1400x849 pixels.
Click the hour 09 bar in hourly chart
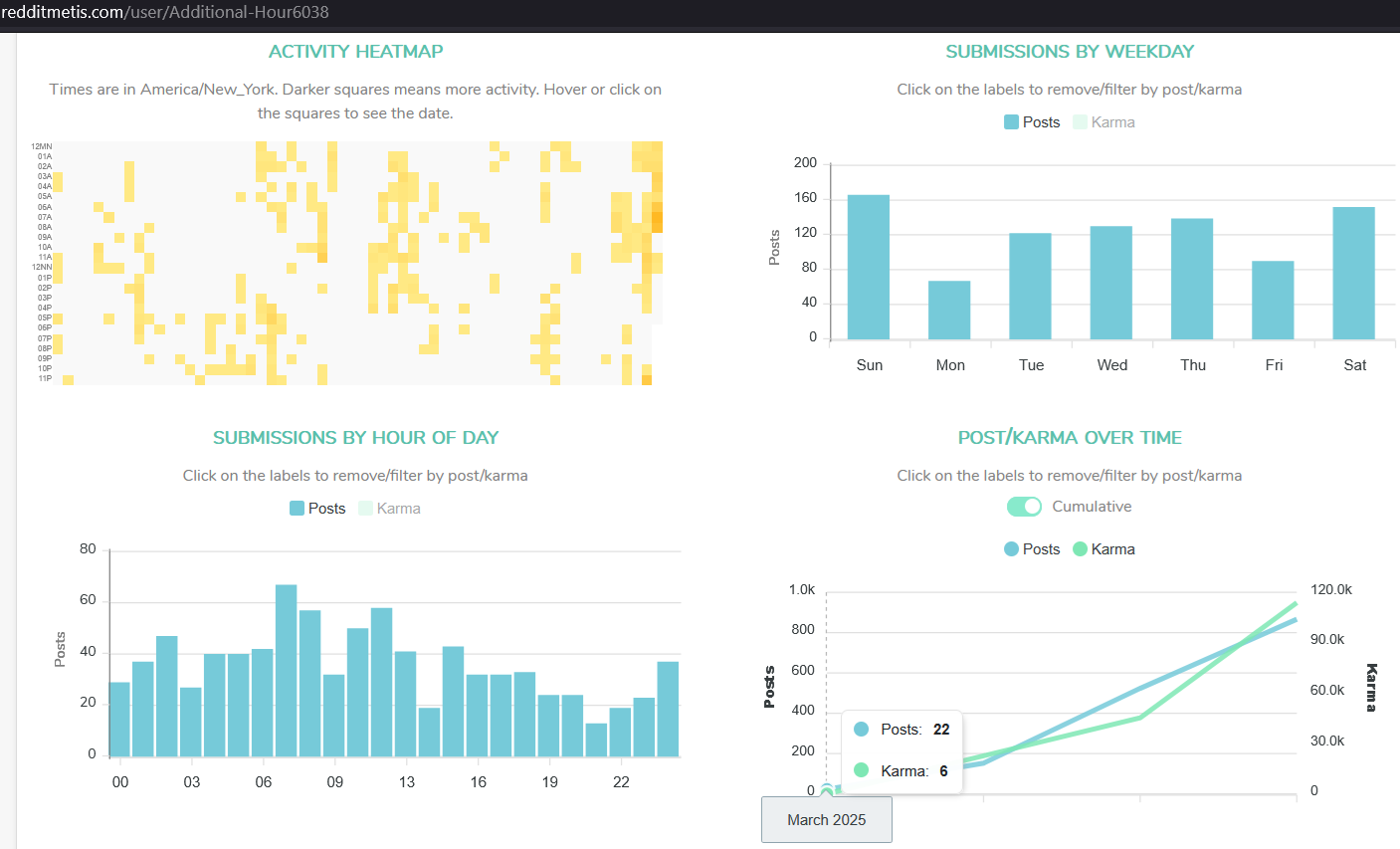point(334,716)
